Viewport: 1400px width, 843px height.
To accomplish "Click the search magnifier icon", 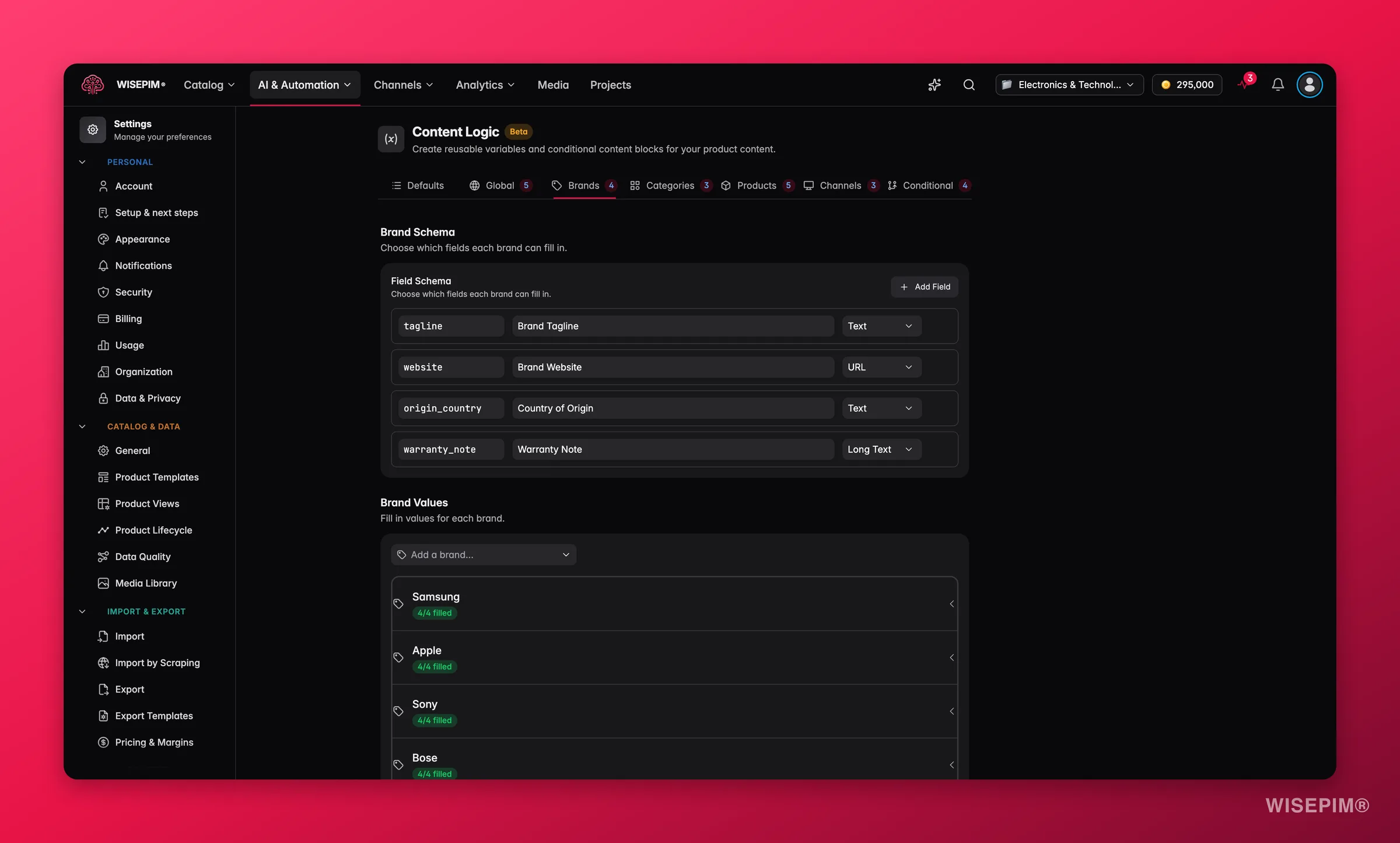I will pos(969,85).
